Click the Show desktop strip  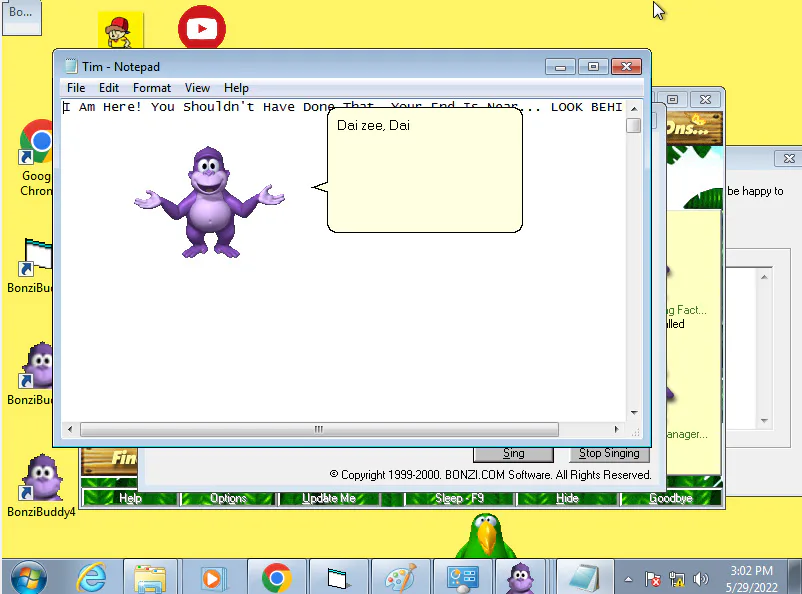[795, 577]
